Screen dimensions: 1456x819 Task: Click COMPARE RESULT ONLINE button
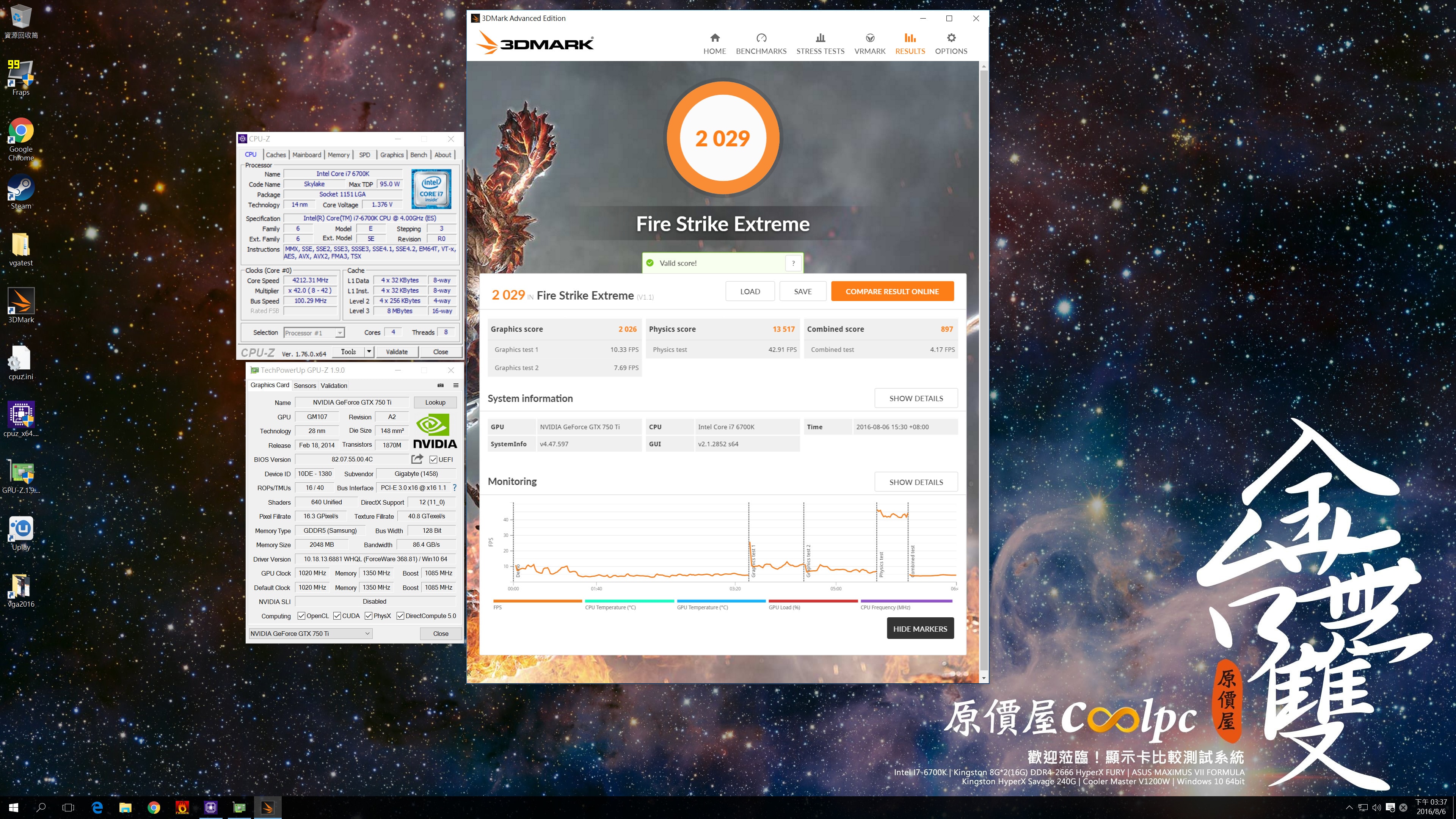coord(892,291)
